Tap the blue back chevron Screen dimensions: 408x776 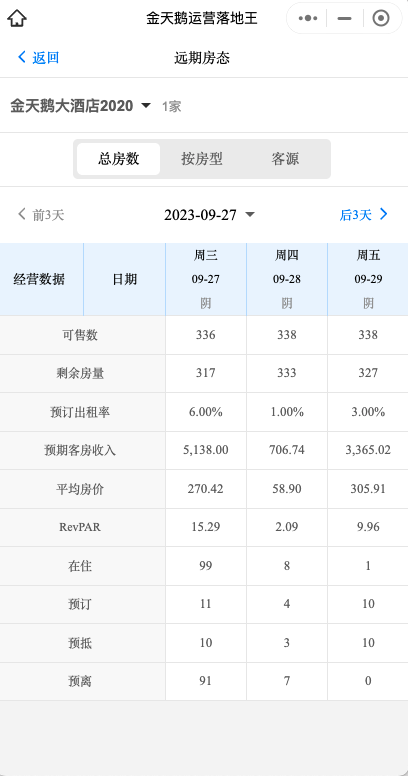[21, 57]
